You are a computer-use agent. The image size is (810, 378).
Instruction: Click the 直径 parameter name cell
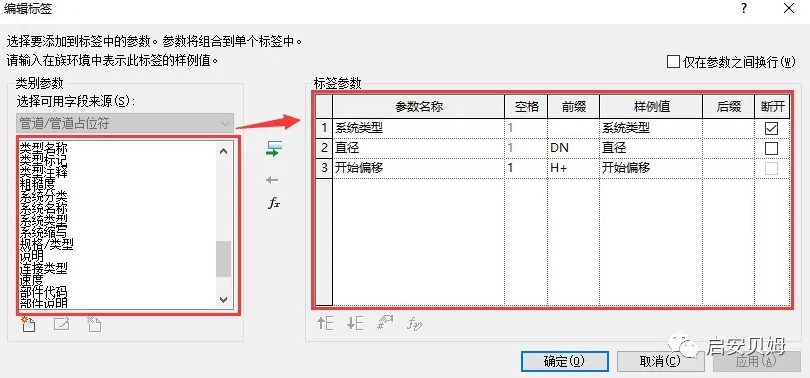(418, 148)
